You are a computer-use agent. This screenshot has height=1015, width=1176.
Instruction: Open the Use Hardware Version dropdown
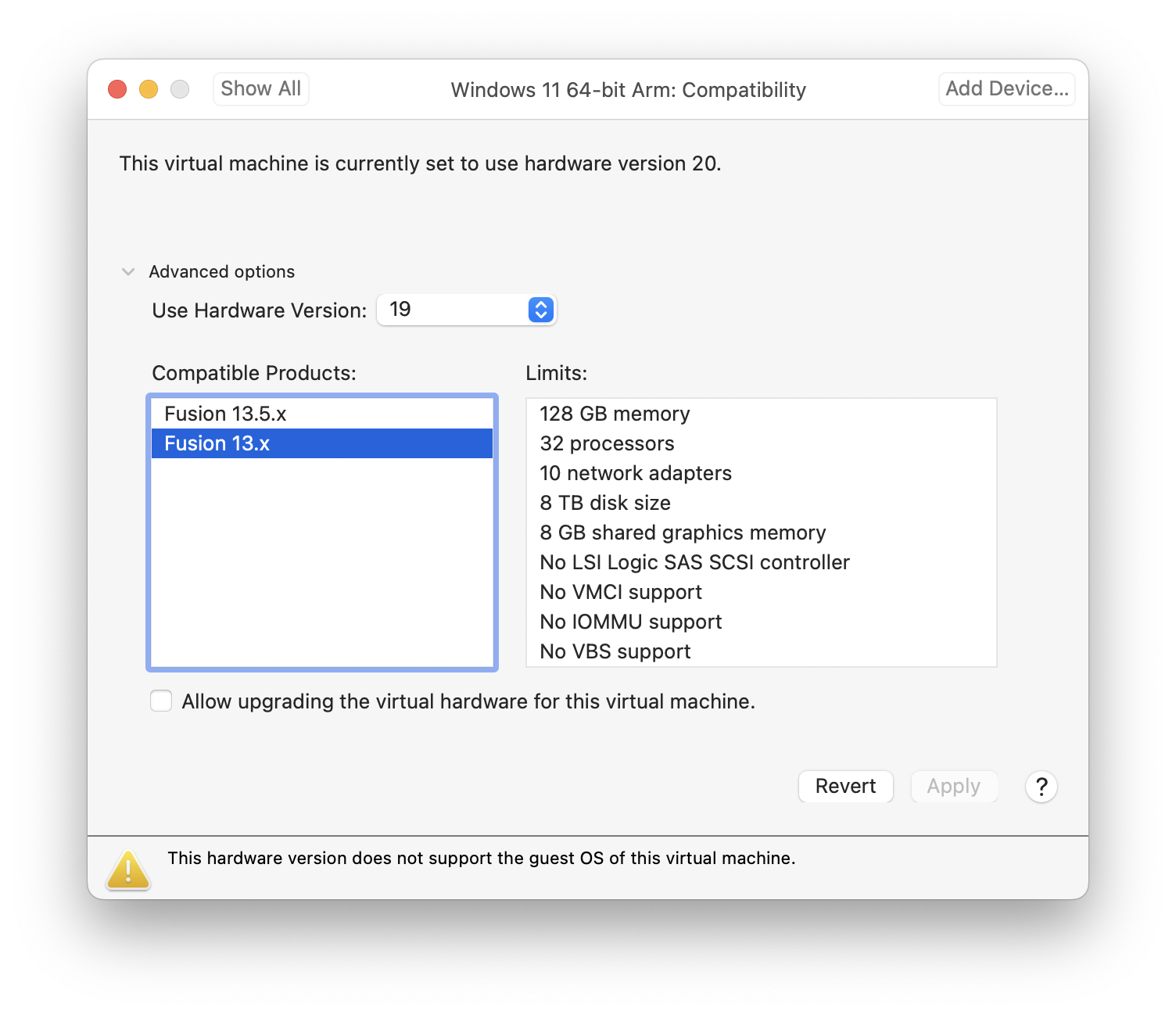[467, 310]
